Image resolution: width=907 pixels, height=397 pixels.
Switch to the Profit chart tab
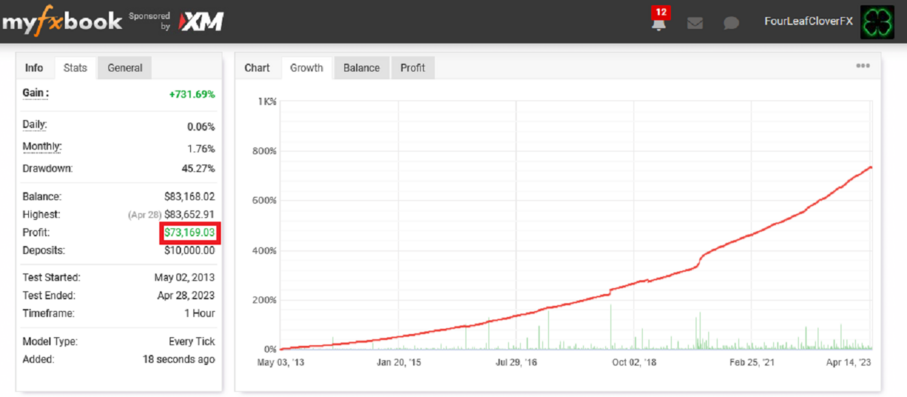413,68
